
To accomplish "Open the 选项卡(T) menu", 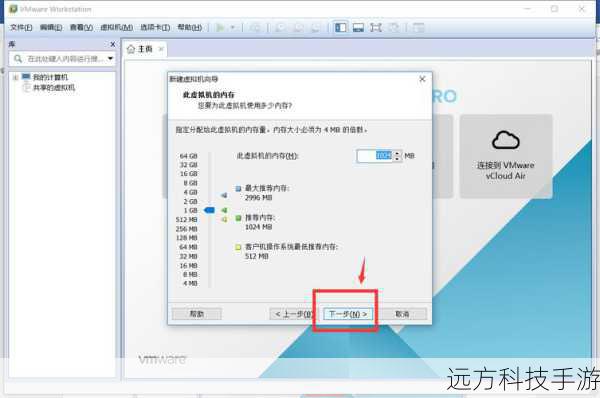I will [x=155, y=28].
